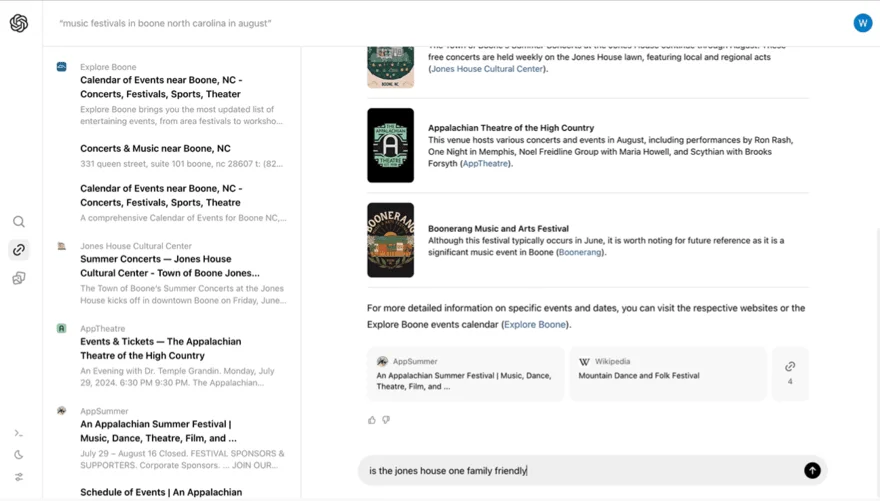
Task: Open Schedule of Events An Appalachian result
Action: pos(161,492)
